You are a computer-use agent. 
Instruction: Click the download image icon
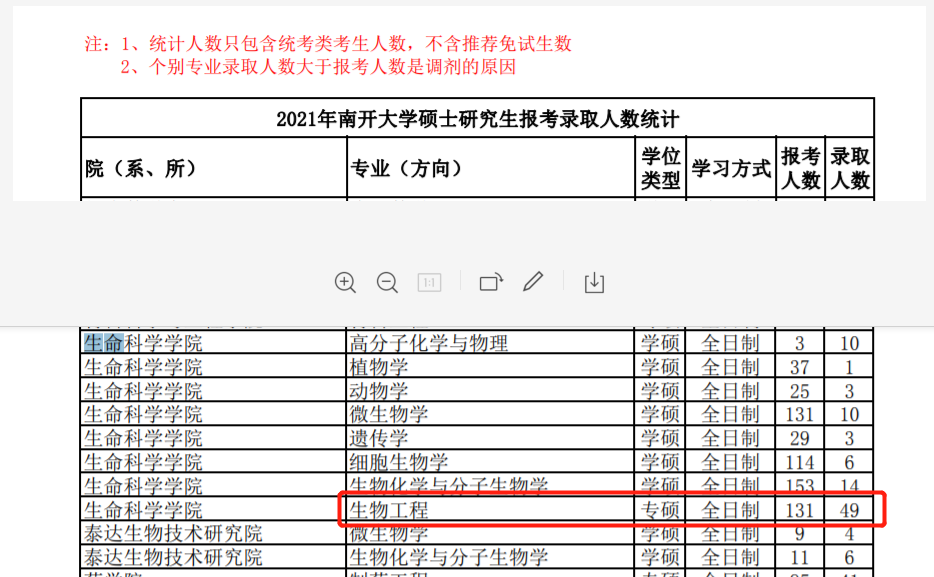click(594, 283)
